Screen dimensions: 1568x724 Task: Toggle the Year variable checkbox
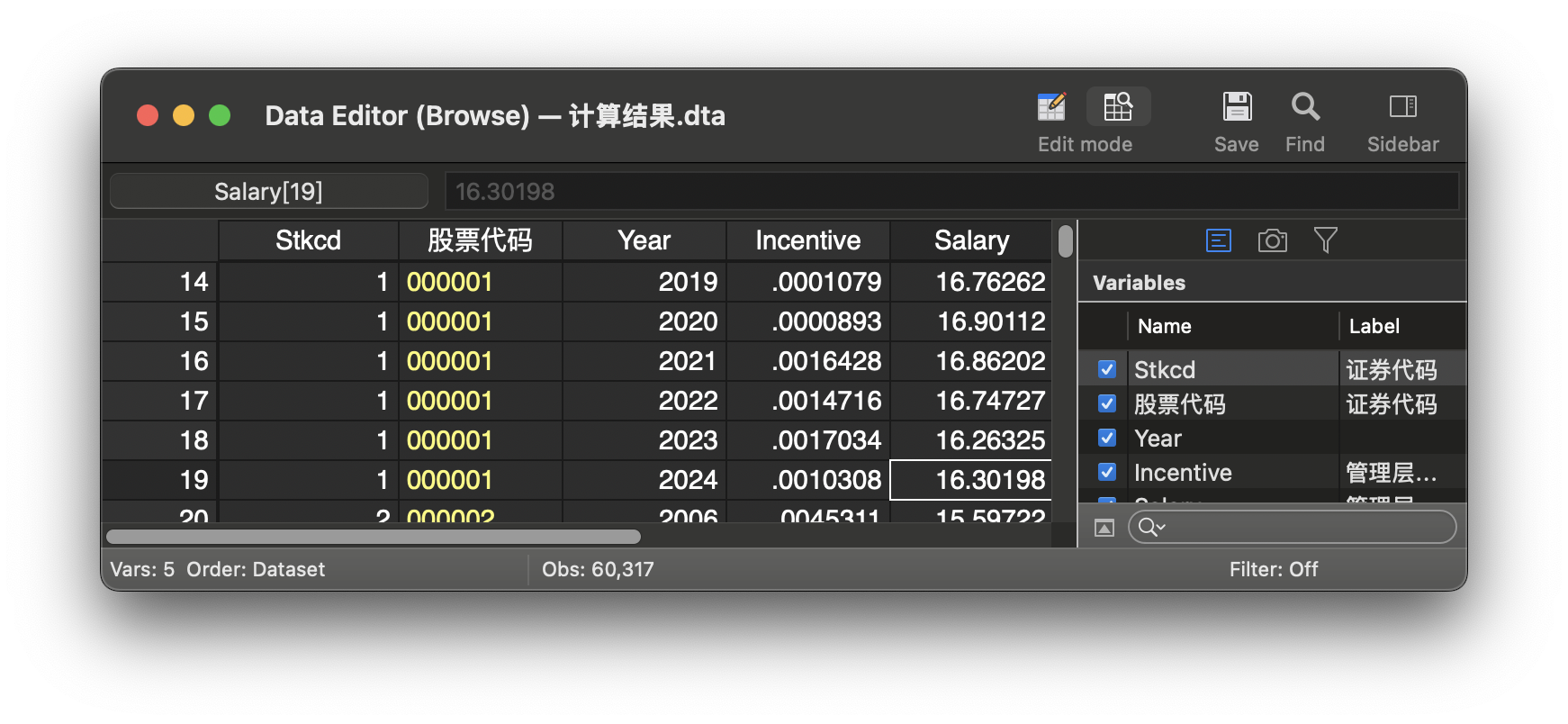click(x=1107, y=438)
